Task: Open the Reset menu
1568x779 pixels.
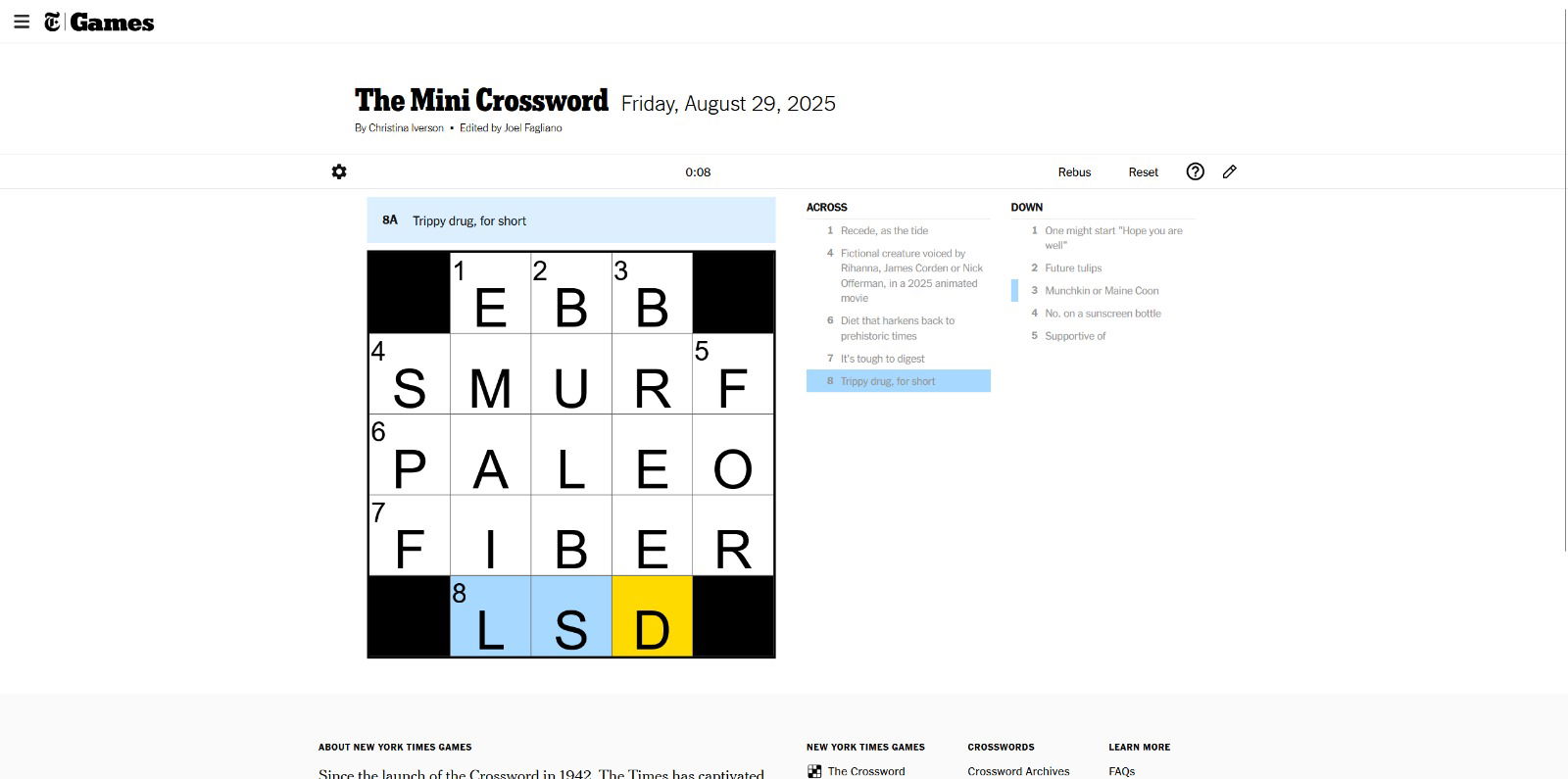Action: 1143,171
